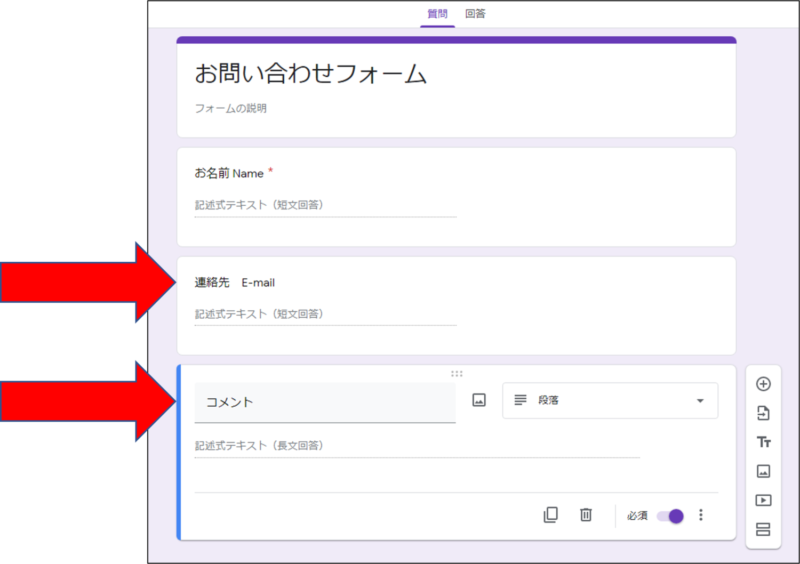Open the 回答 tab
This screenshot has width=800, height=564.
(x=475, y=14)
